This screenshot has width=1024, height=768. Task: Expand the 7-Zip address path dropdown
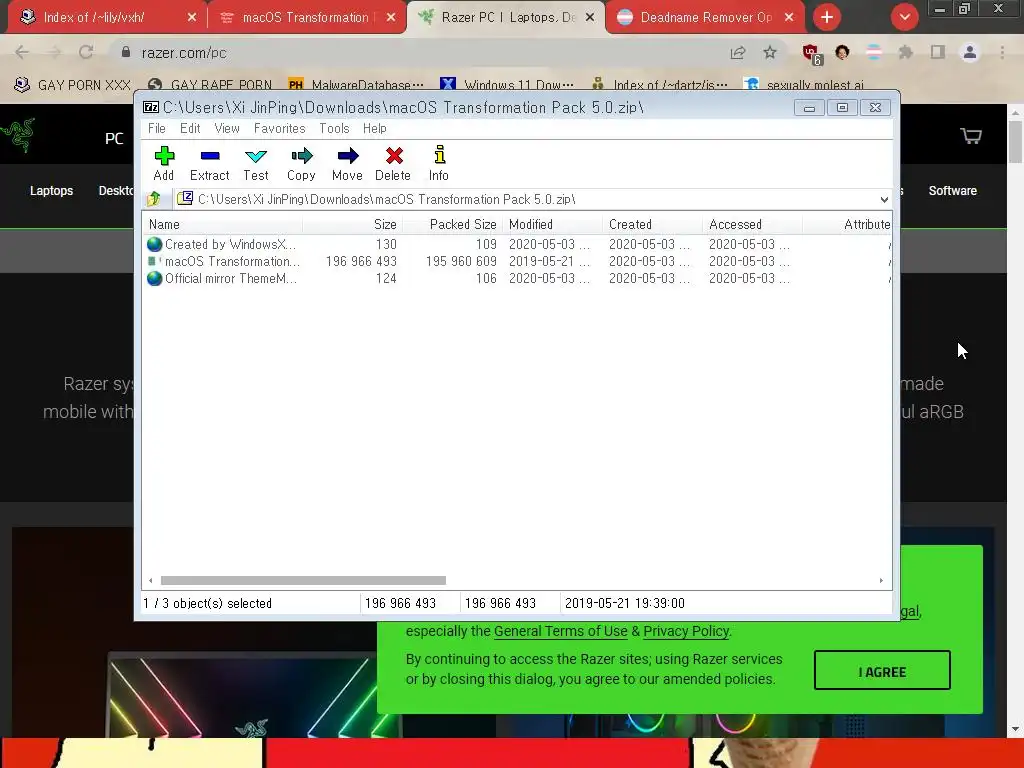pos(884,199)
